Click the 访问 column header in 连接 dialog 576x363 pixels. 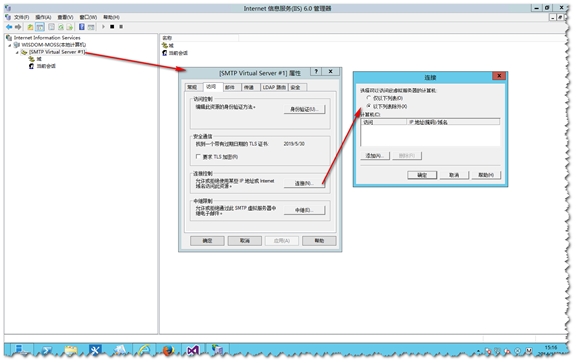pos(384,122)
